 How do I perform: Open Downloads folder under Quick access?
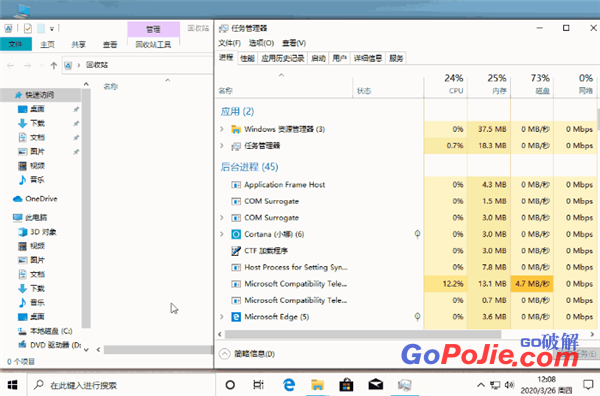click(x=37, y=123)
